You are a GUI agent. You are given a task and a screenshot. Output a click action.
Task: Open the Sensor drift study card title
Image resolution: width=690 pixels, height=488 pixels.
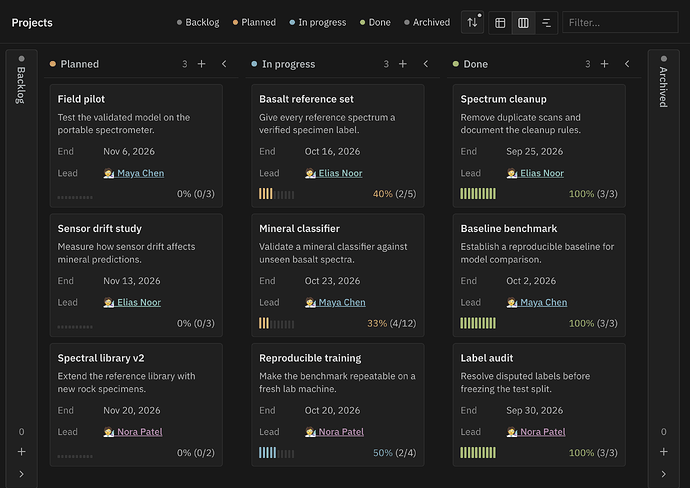(99, 228)
